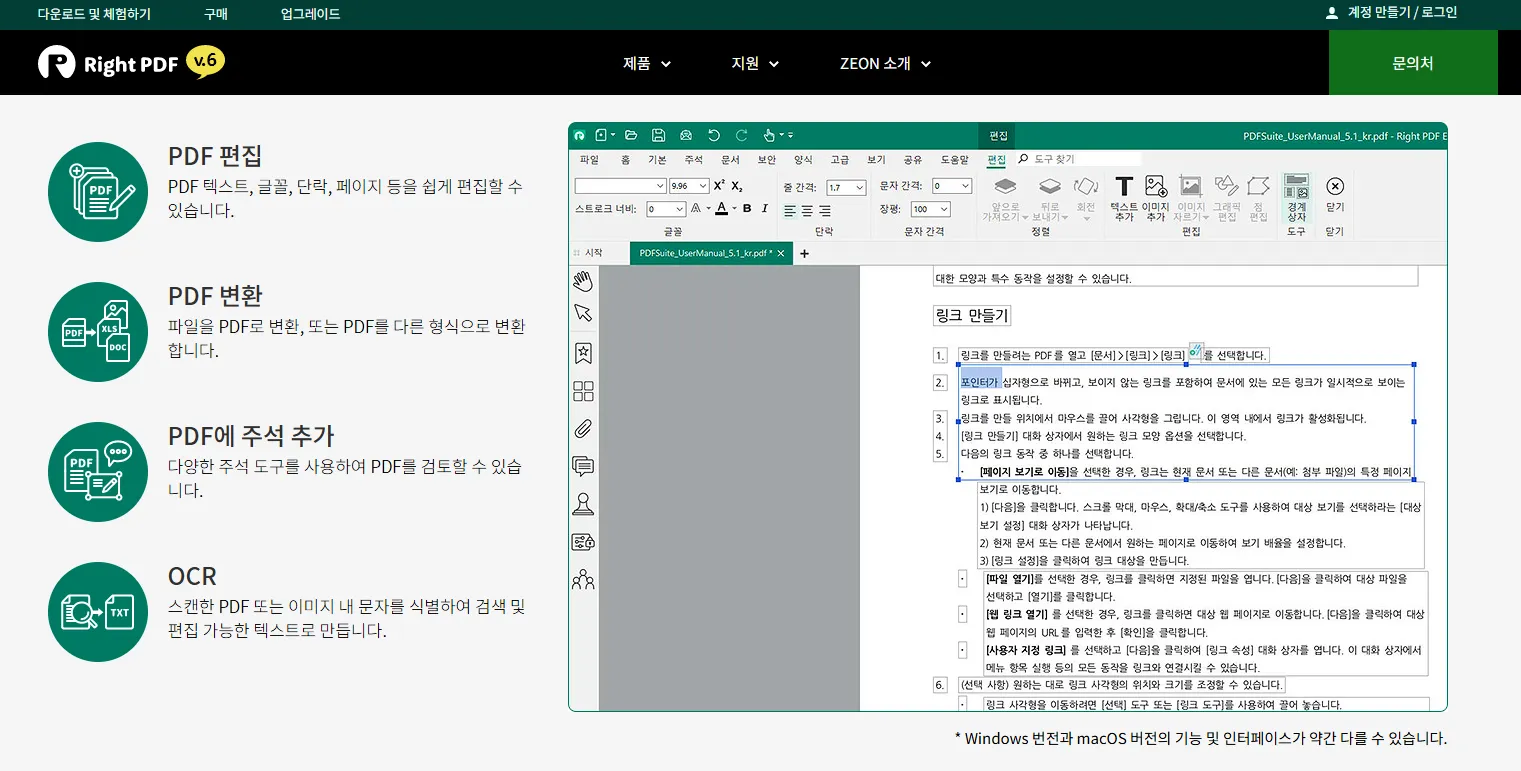Switch to the 보안 ribbon tab
This screenshot has height=771, width=1521.
[767, 159]
